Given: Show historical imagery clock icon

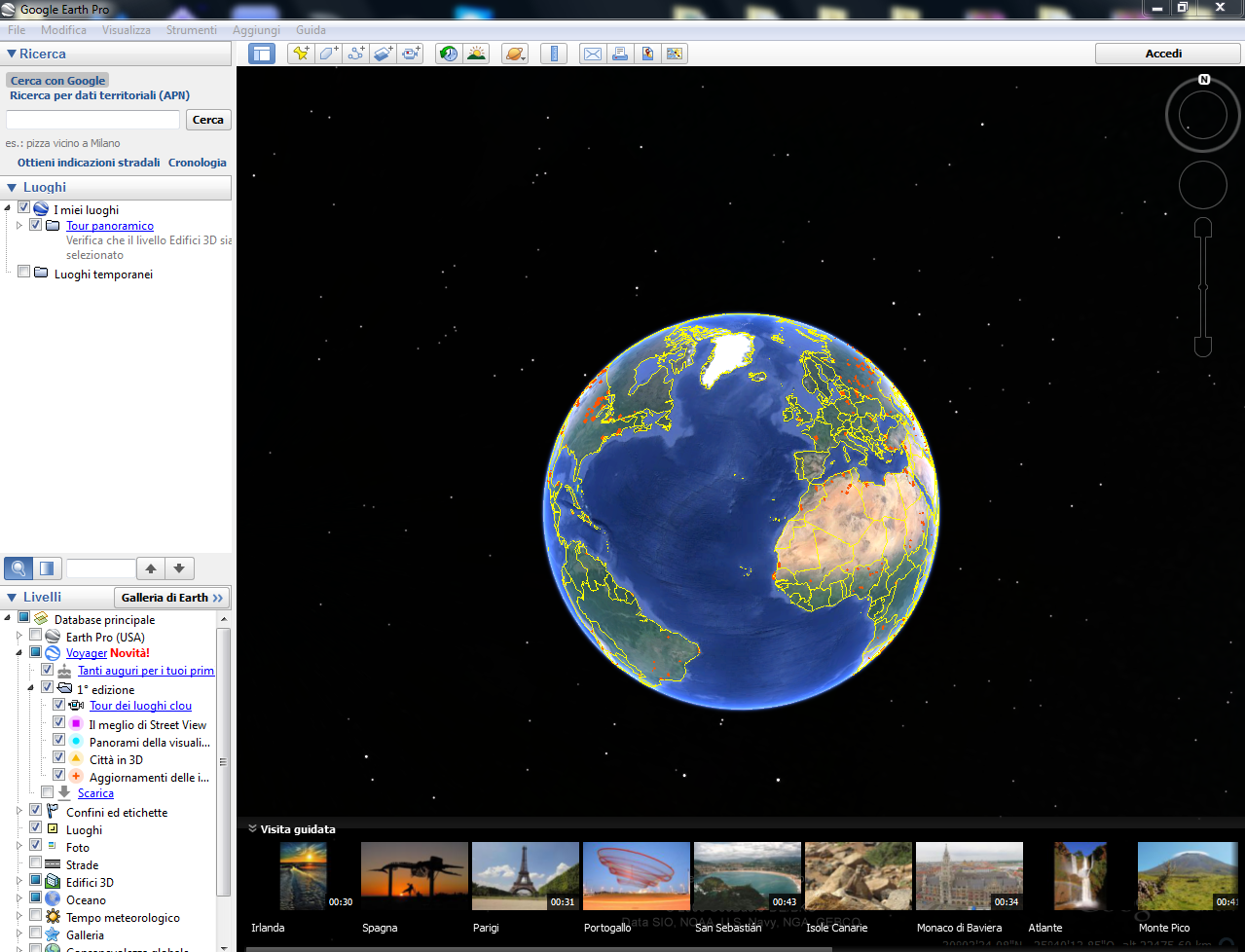Looking at the screenshot, I should coord(449,54).
